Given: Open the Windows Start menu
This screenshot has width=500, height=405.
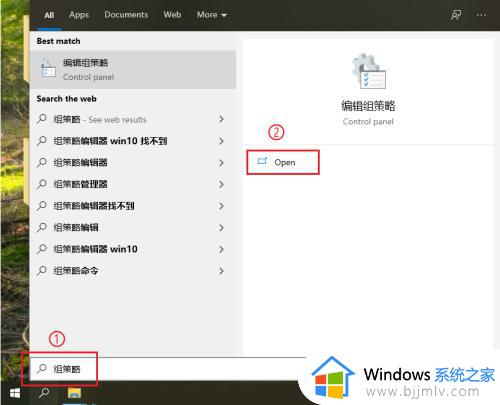Looking at the screenshot, I should coord(15,393).
